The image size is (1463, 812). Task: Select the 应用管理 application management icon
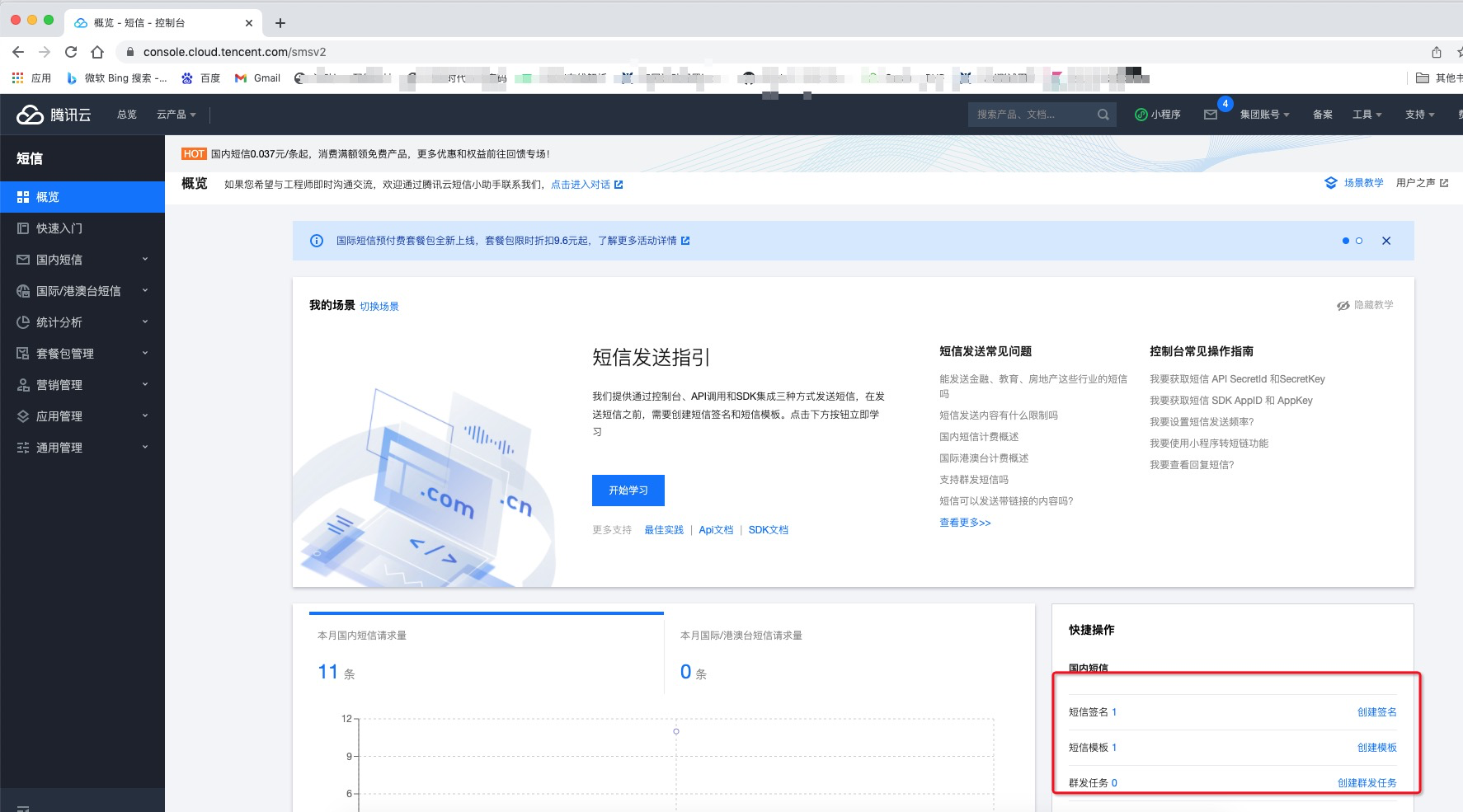point(23,415)
